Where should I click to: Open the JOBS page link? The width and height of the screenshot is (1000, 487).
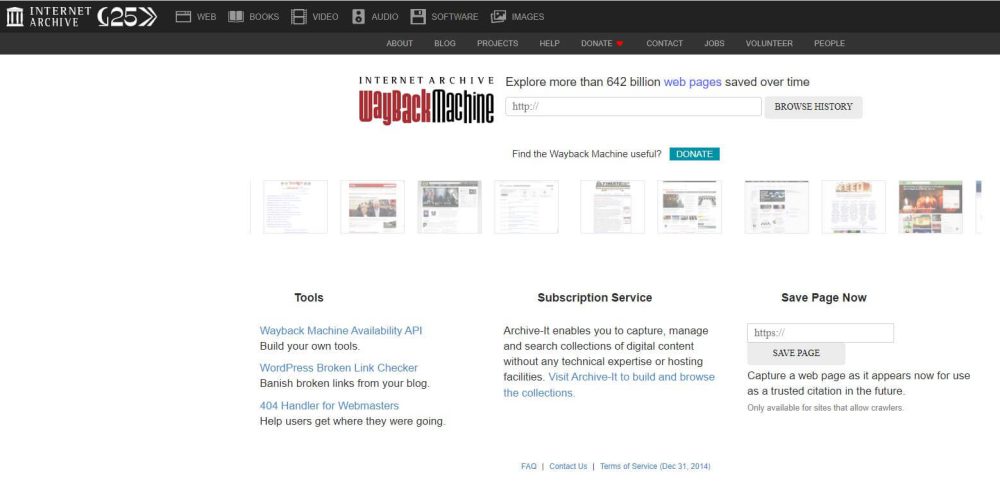click(x=714, y=43)
